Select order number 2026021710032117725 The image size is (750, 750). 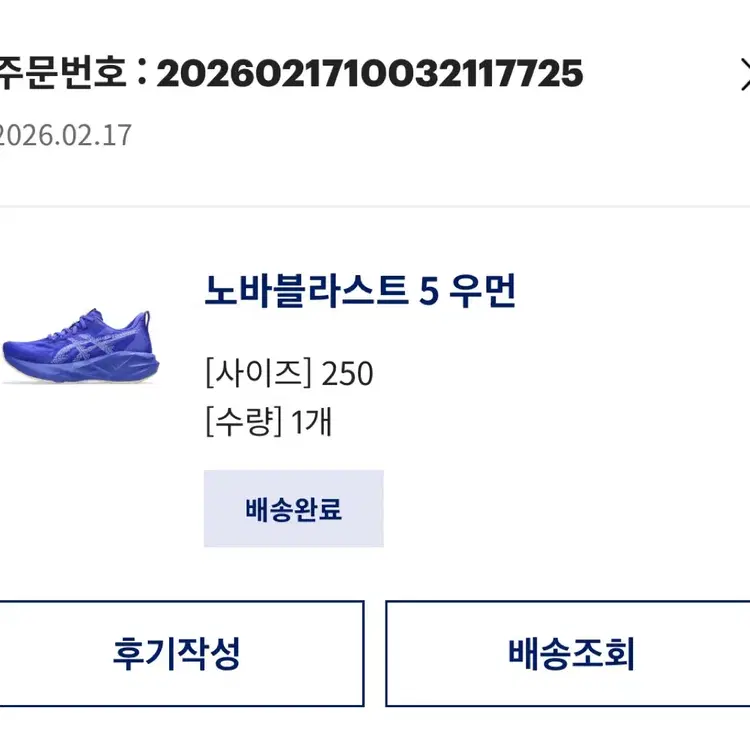369,73
